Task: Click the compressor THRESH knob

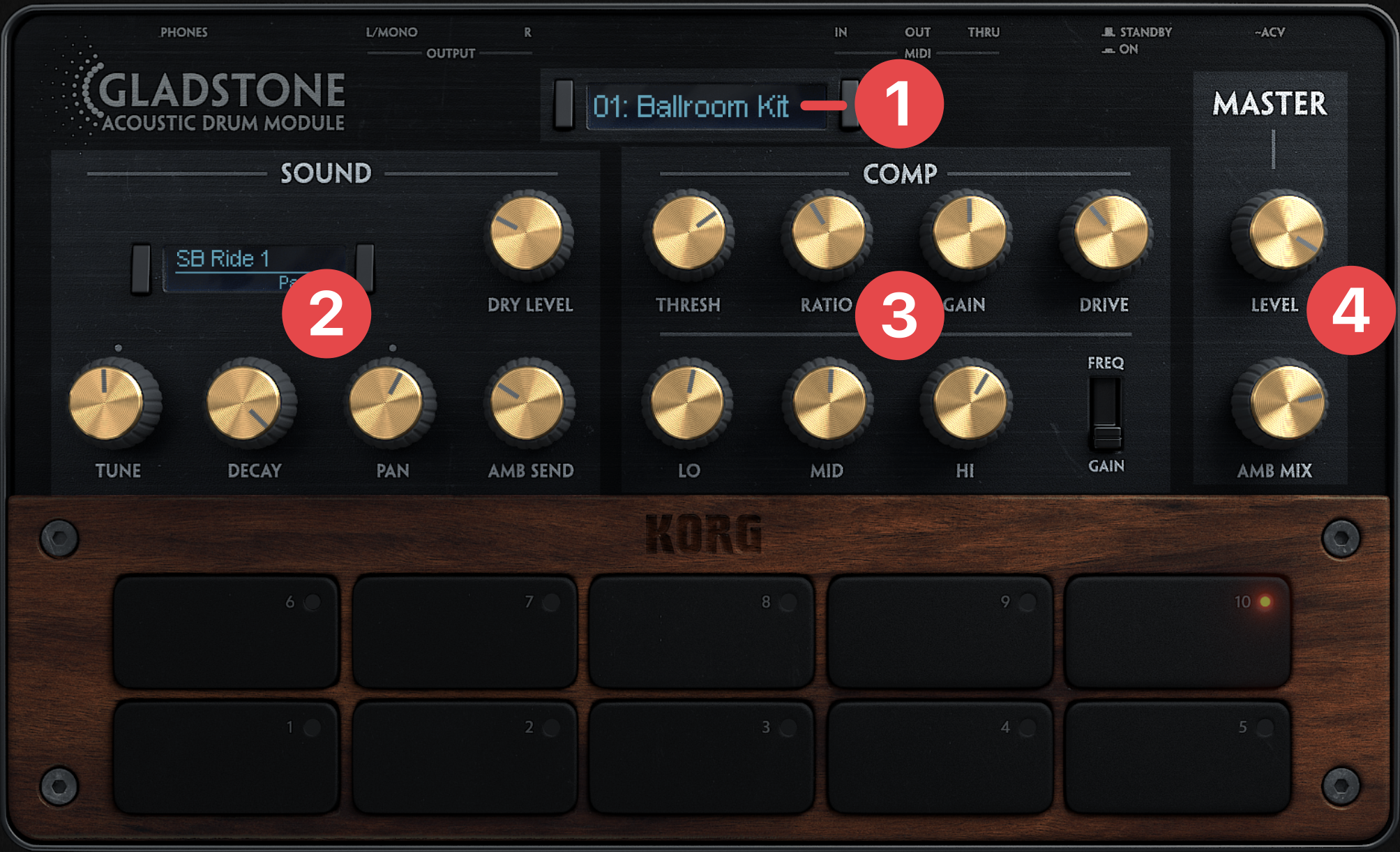Action: 688,233
